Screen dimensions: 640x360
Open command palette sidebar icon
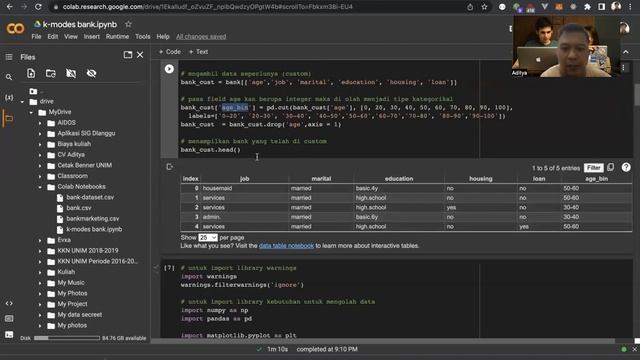(x=9, y=319)
